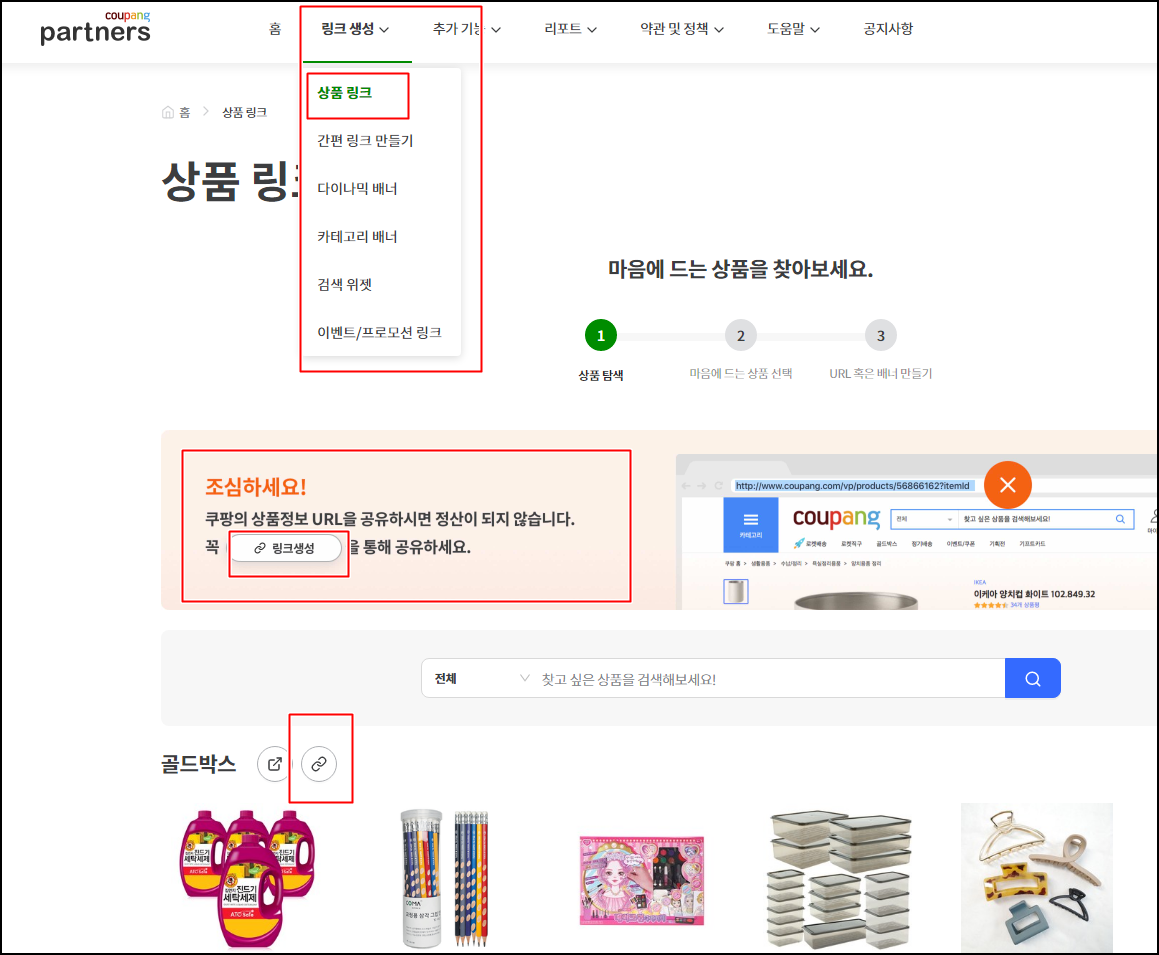Select 상품 링크 in the dropdown
This screenshot has width=1159, height=955.
344,93
